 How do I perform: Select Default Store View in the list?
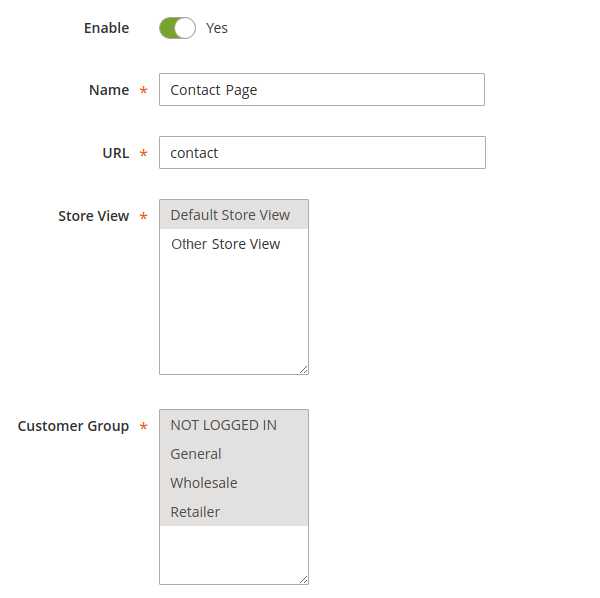coord(233,215)
